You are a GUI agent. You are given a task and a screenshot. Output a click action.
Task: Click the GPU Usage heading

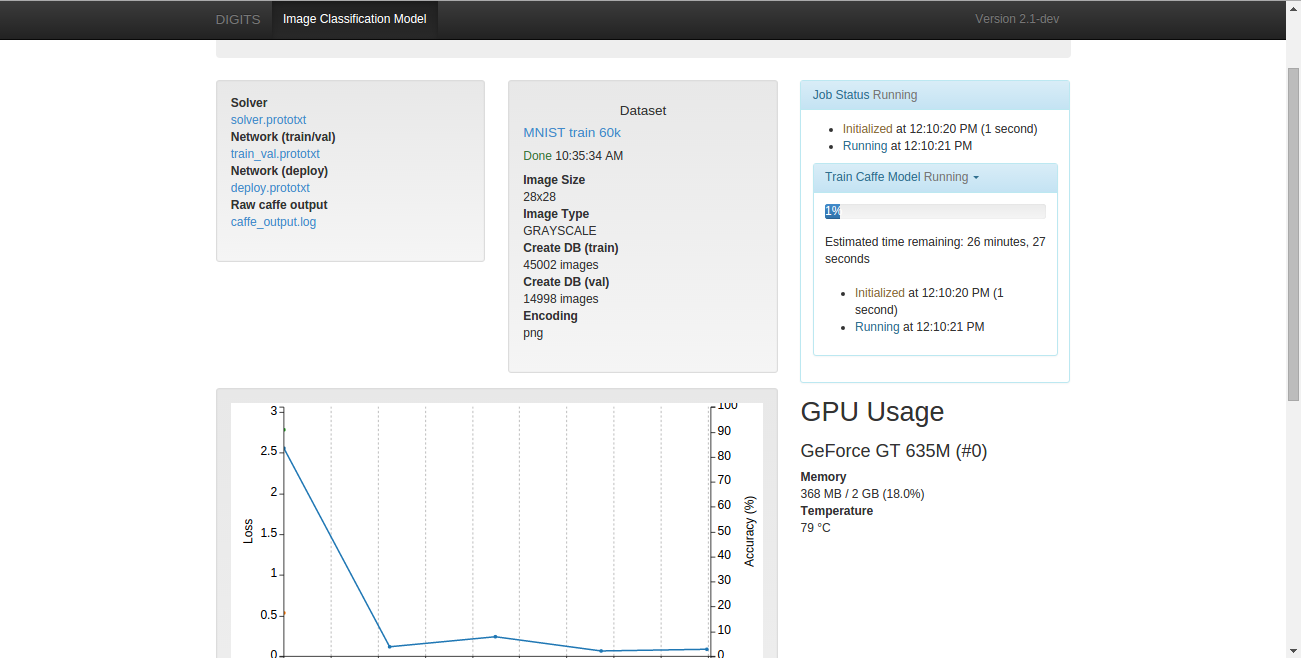pyautogui.click(x=872, y=412)
